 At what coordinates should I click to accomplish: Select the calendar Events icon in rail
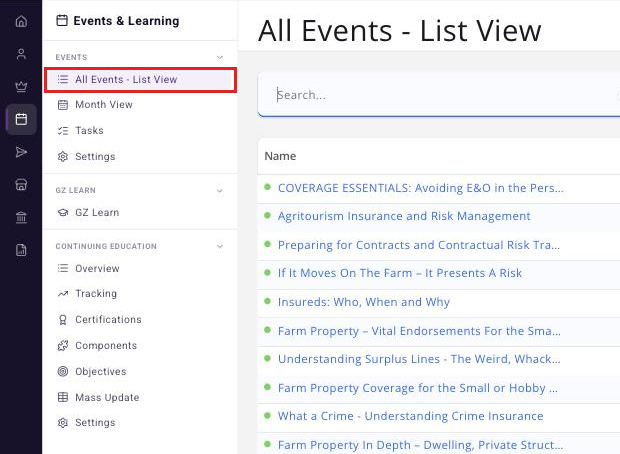(21, 119)
